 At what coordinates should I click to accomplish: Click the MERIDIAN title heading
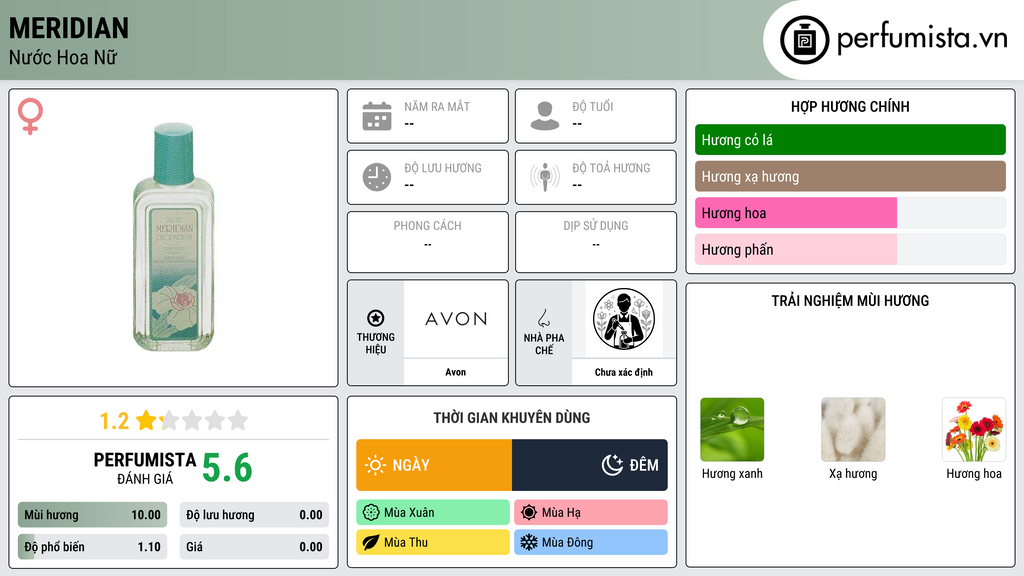69,29
